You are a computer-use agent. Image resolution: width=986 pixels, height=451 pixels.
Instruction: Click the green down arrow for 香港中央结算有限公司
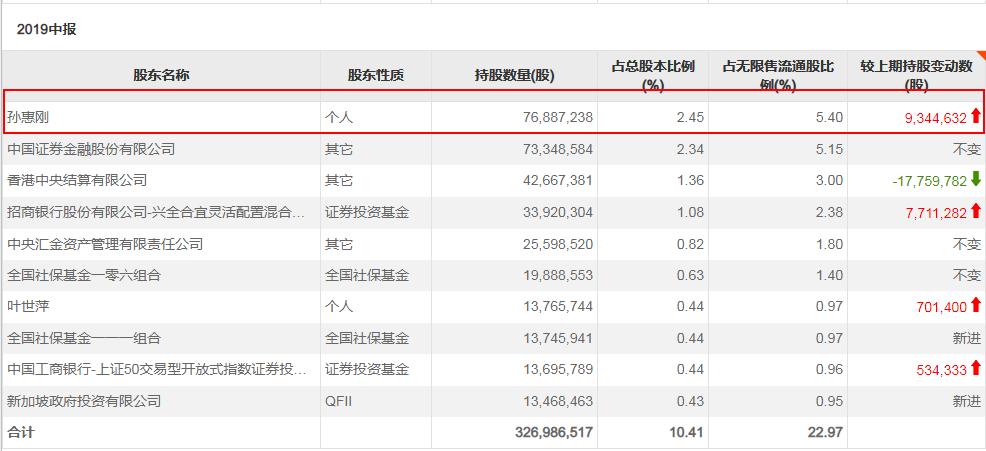click(975, 180)
